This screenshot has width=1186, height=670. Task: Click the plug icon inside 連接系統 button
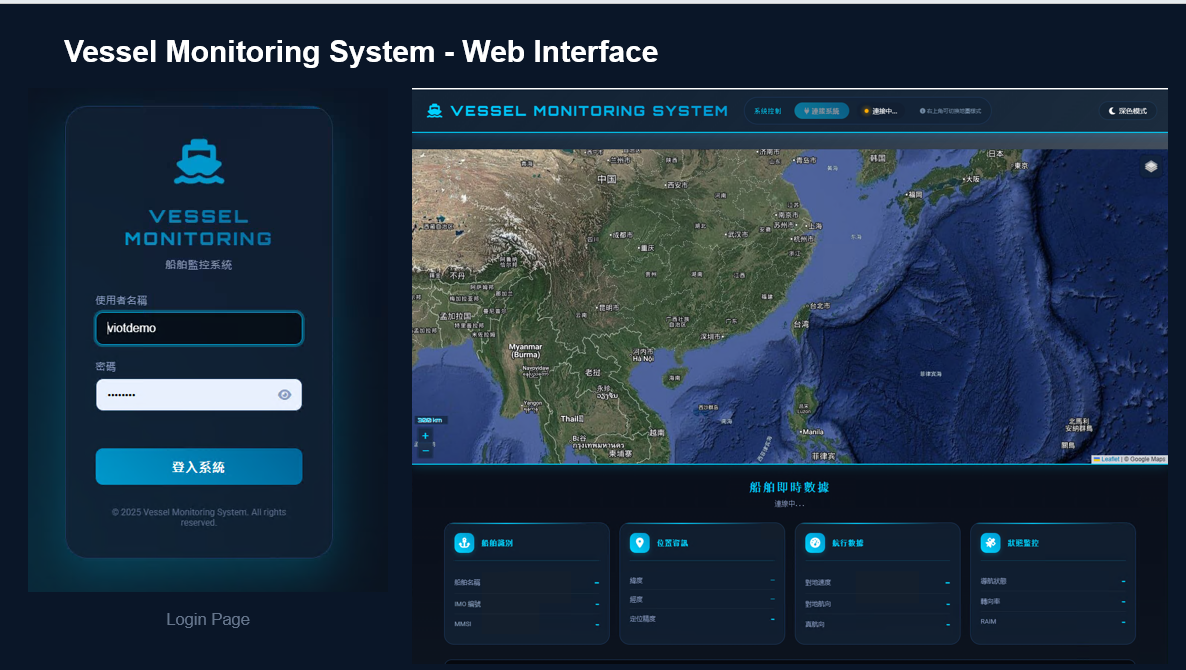click(806, 110)
